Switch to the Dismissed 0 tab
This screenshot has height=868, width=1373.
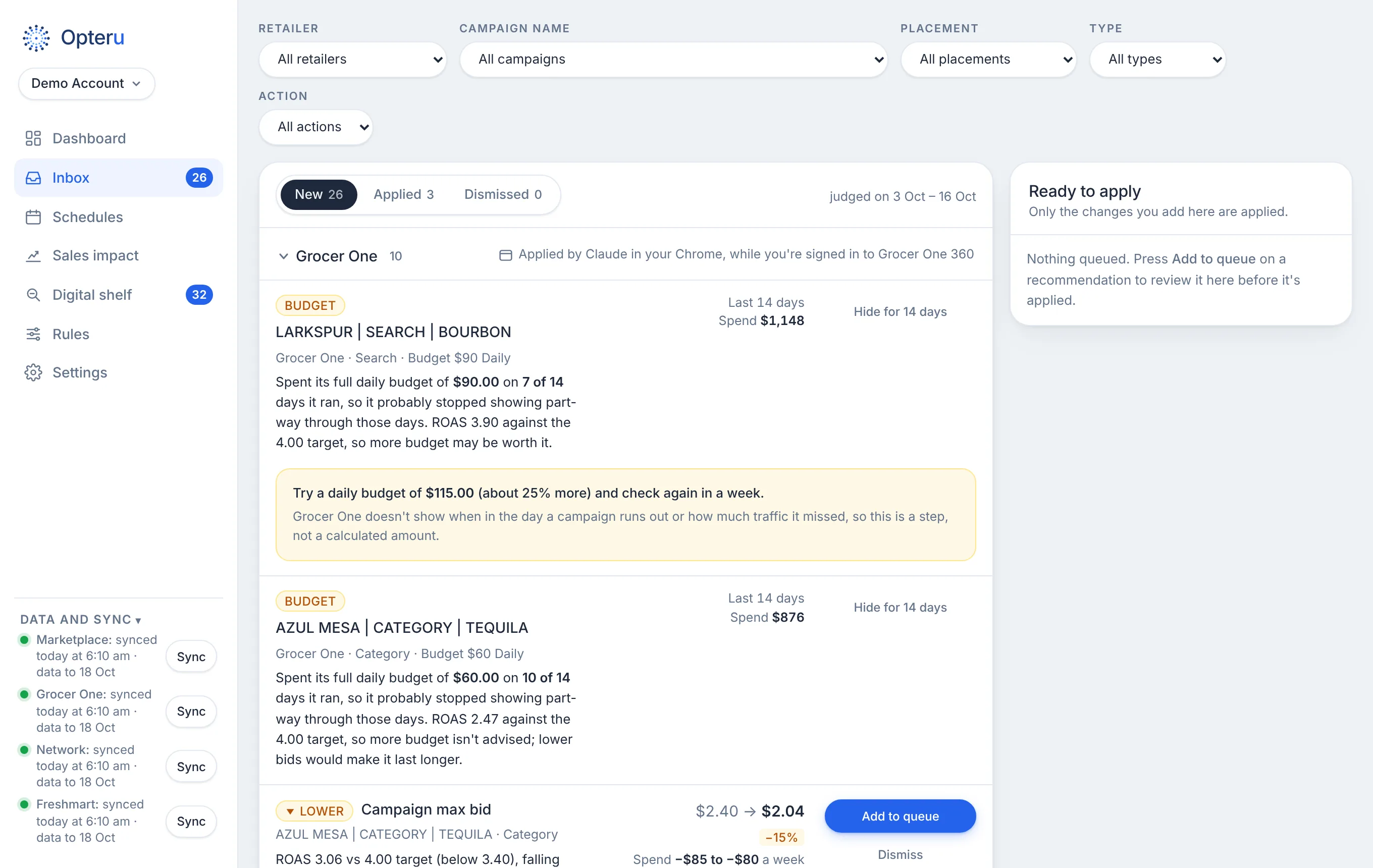click(503, 195)
